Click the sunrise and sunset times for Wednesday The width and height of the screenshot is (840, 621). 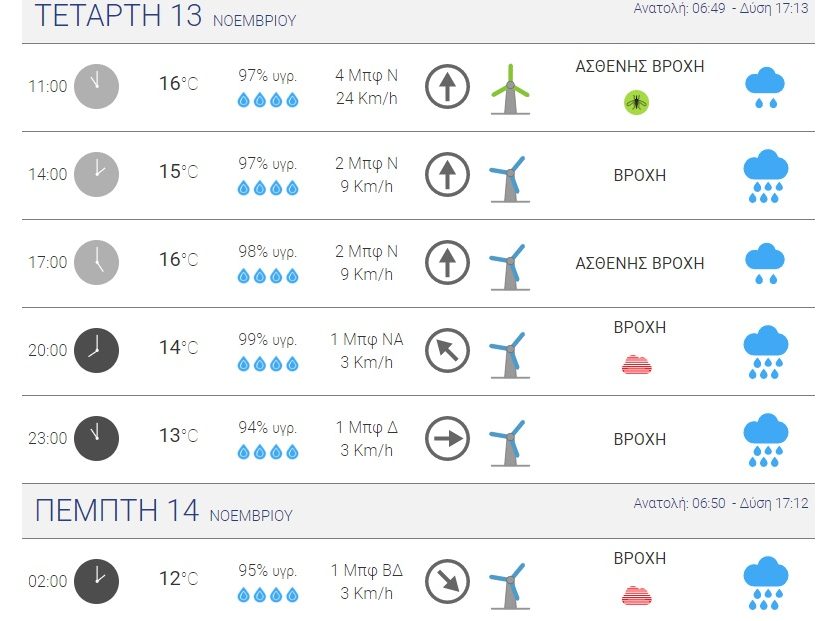pyautogui.click(x=720, y=9)
